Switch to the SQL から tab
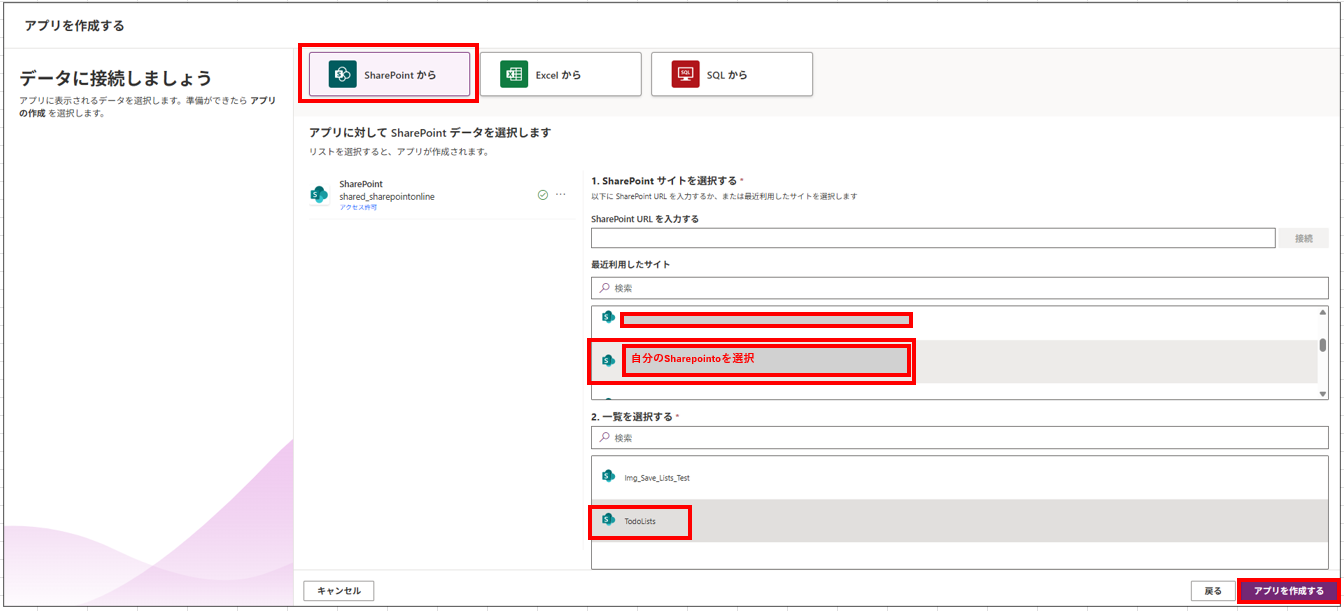This screenshot has width=1344, height=611. (x=731, y=75)
